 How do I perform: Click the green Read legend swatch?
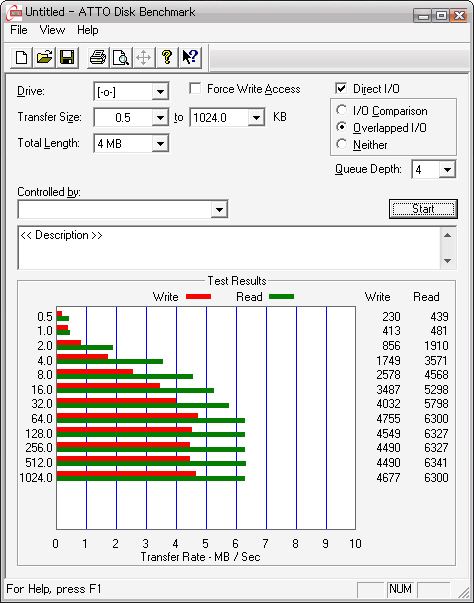(x=281, y=297)
